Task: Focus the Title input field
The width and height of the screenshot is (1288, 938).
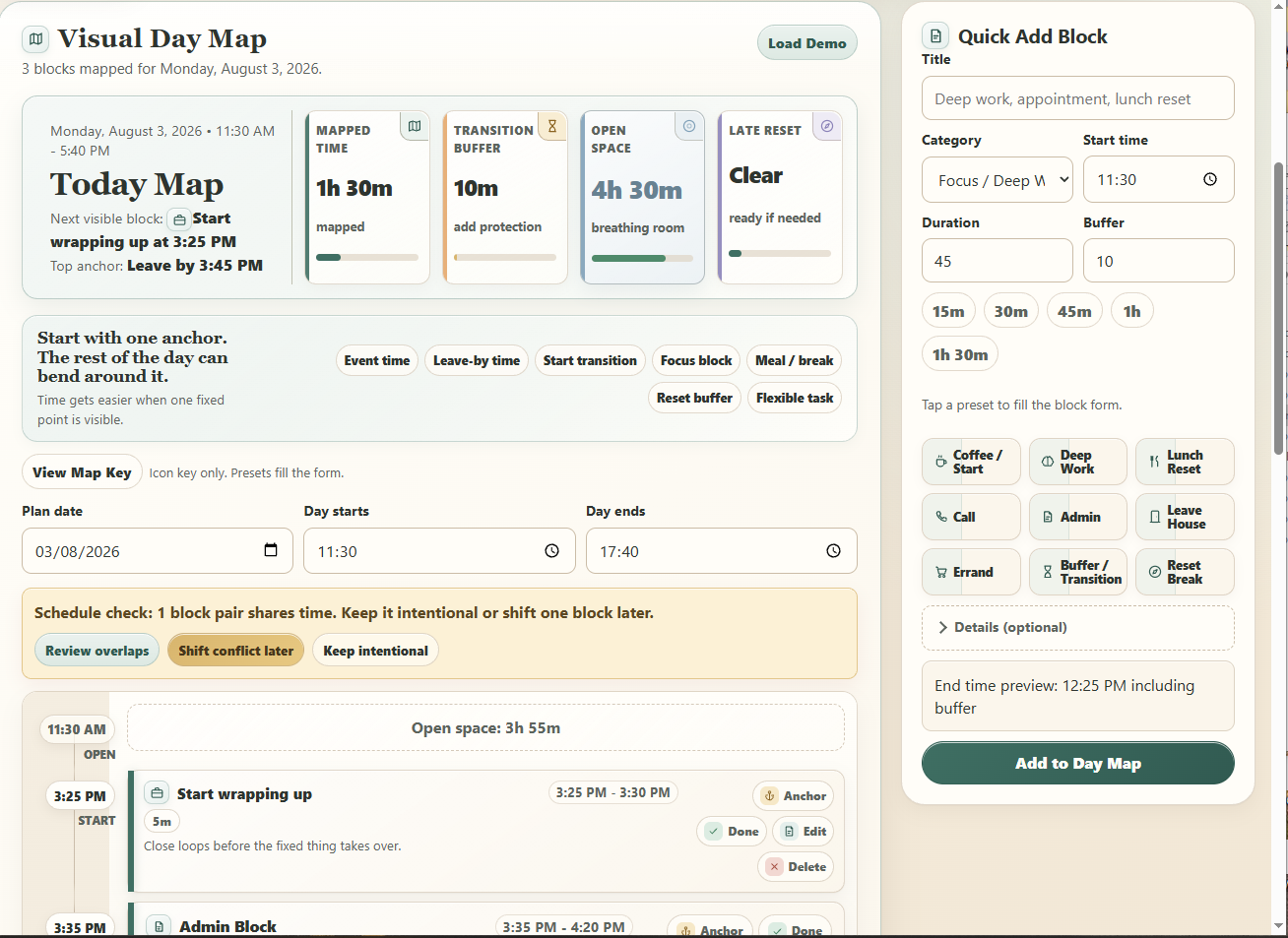Action: [1078, 98]
